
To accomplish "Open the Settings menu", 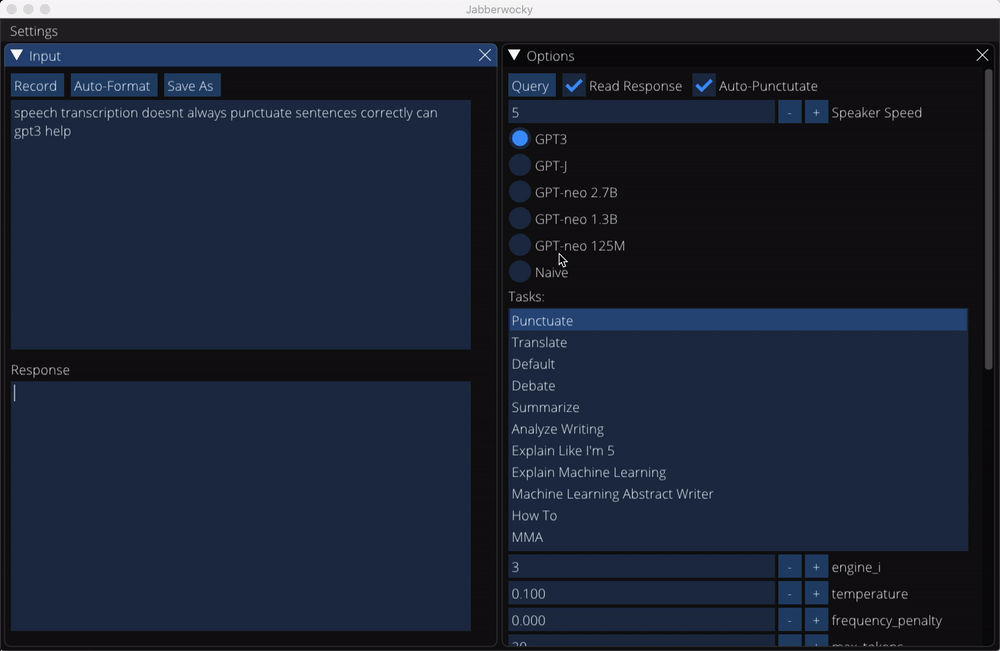I will coord(34,31).
